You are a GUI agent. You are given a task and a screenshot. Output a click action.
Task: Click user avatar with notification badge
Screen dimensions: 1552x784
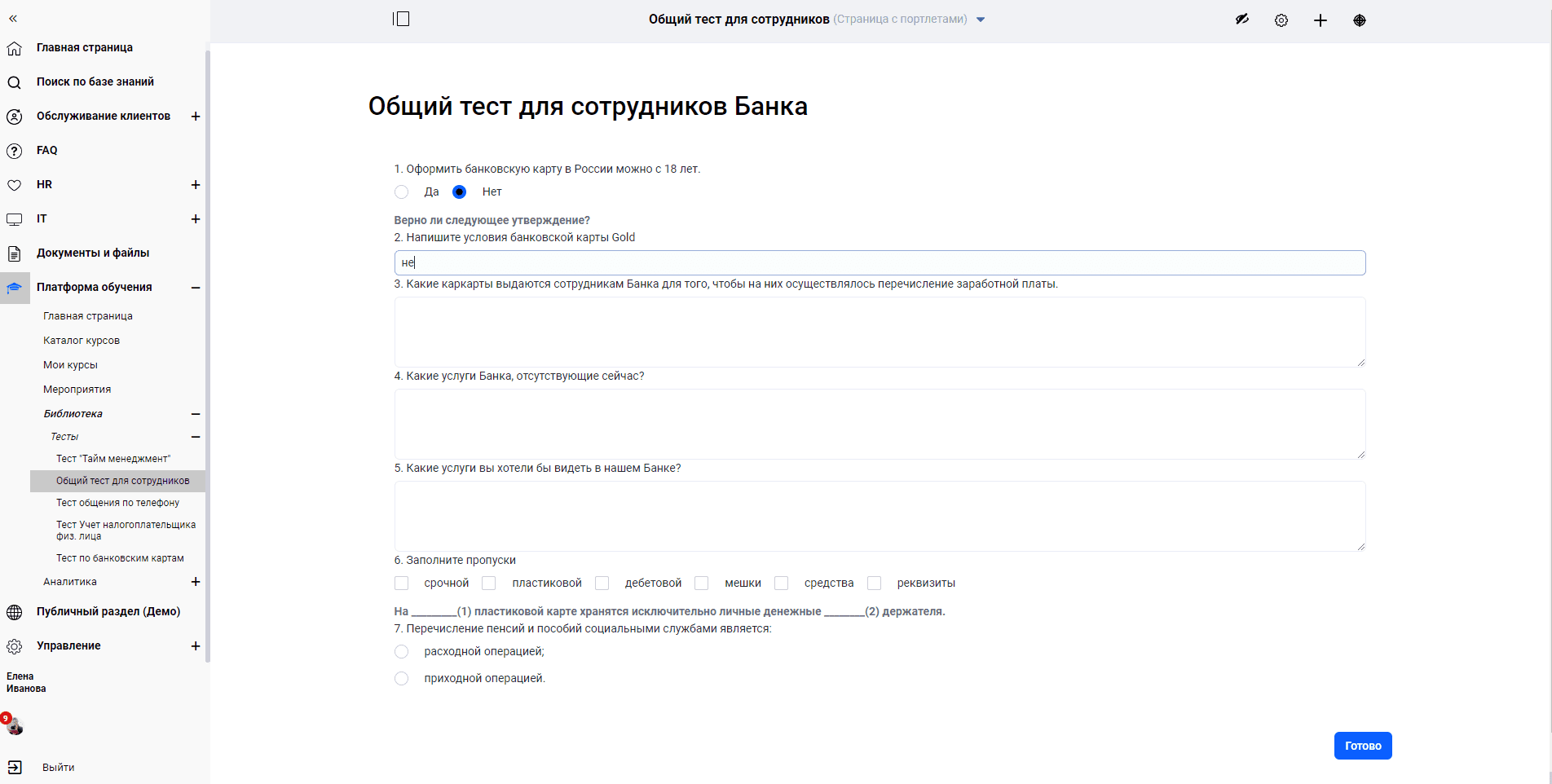[13, 725]
